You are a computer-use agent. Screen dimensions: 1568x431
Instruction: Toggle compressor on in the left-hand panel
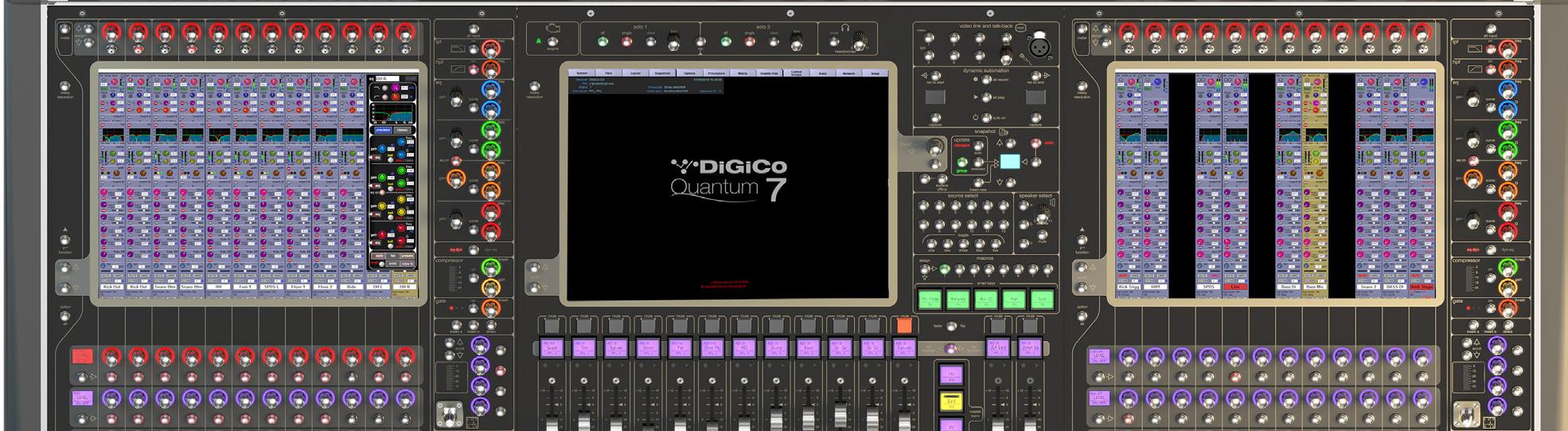(474, 278)
